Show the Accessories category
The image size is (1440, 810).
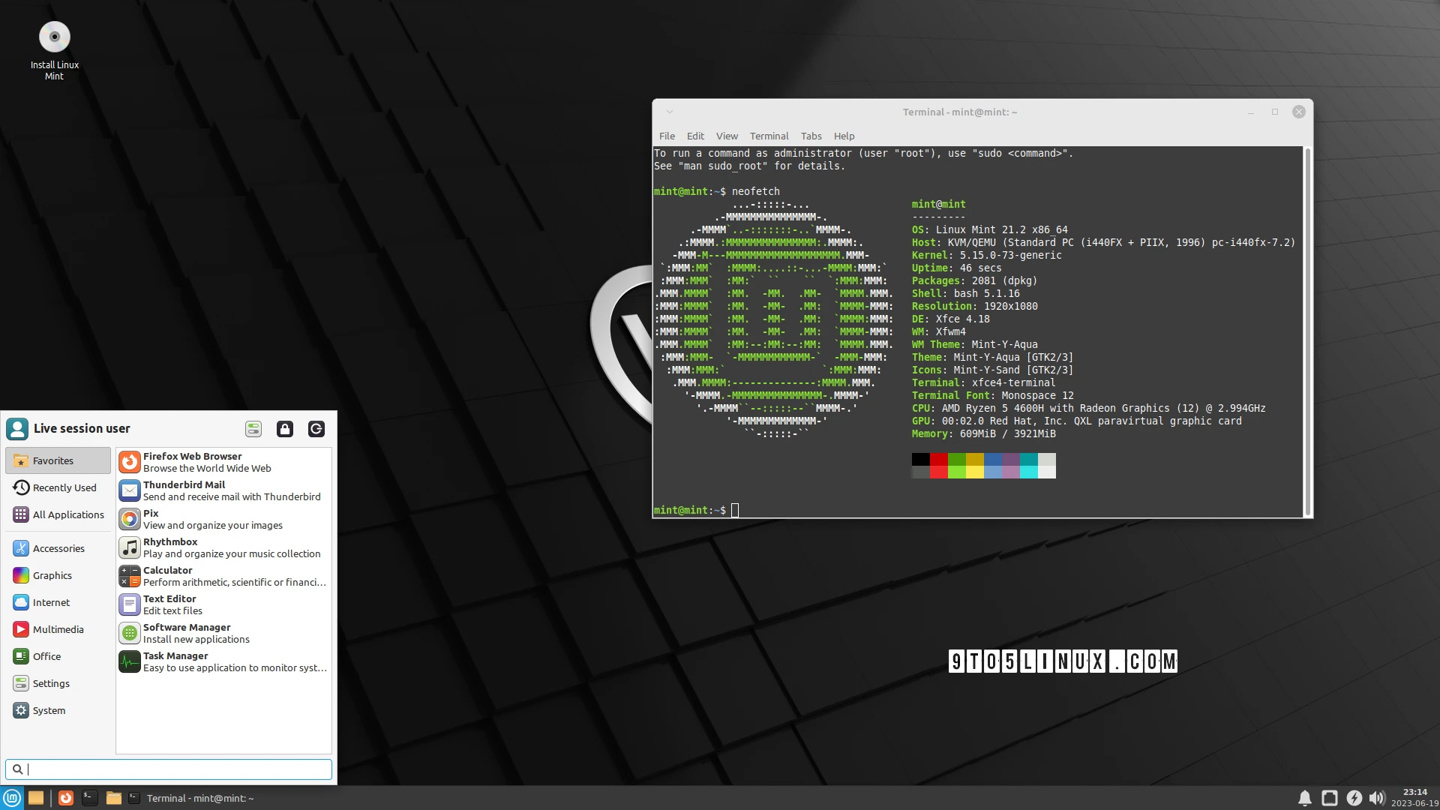[58, 548]
